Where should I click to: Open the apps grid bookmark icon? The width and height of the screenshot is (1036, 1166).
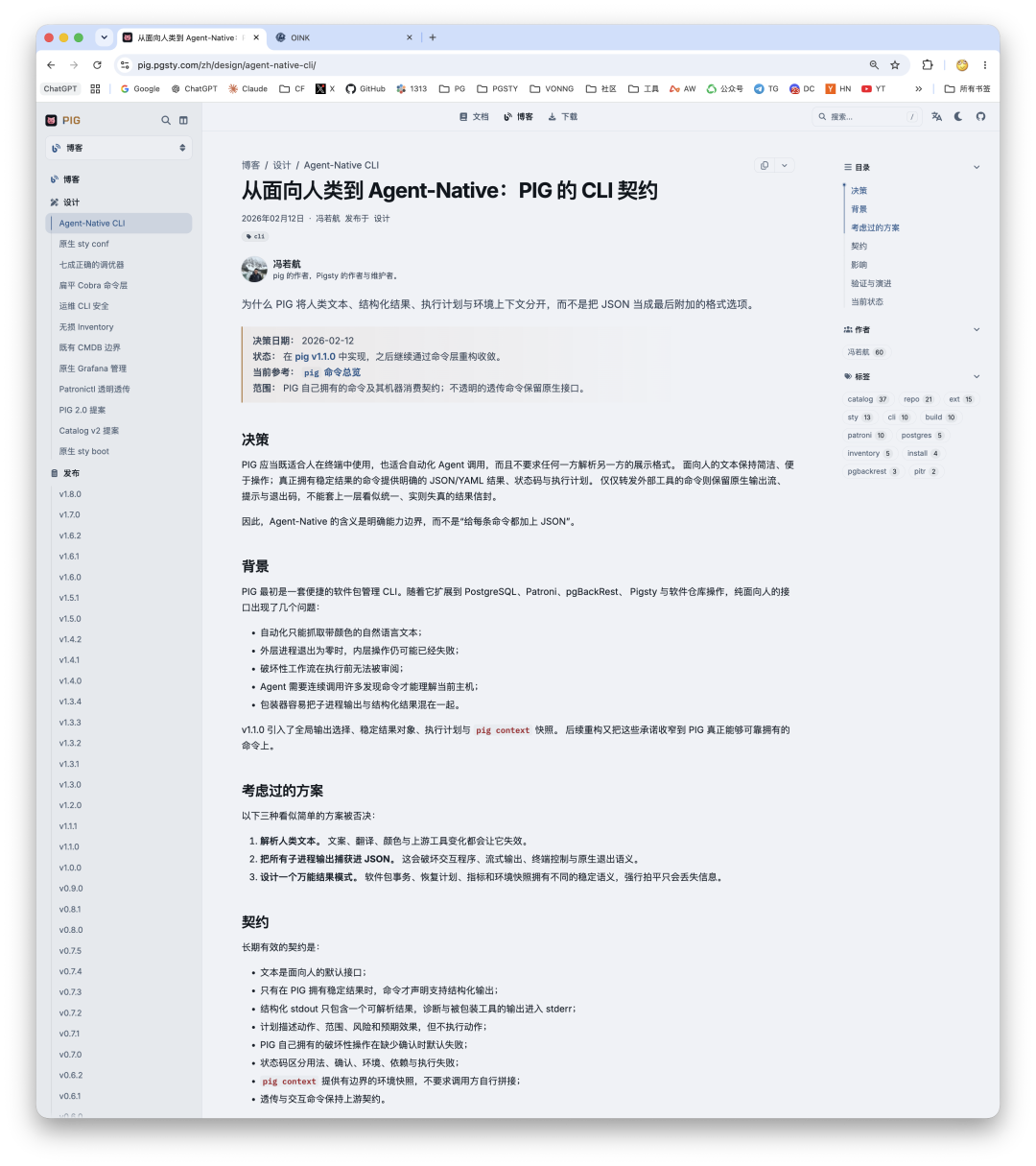pos(95,88)
